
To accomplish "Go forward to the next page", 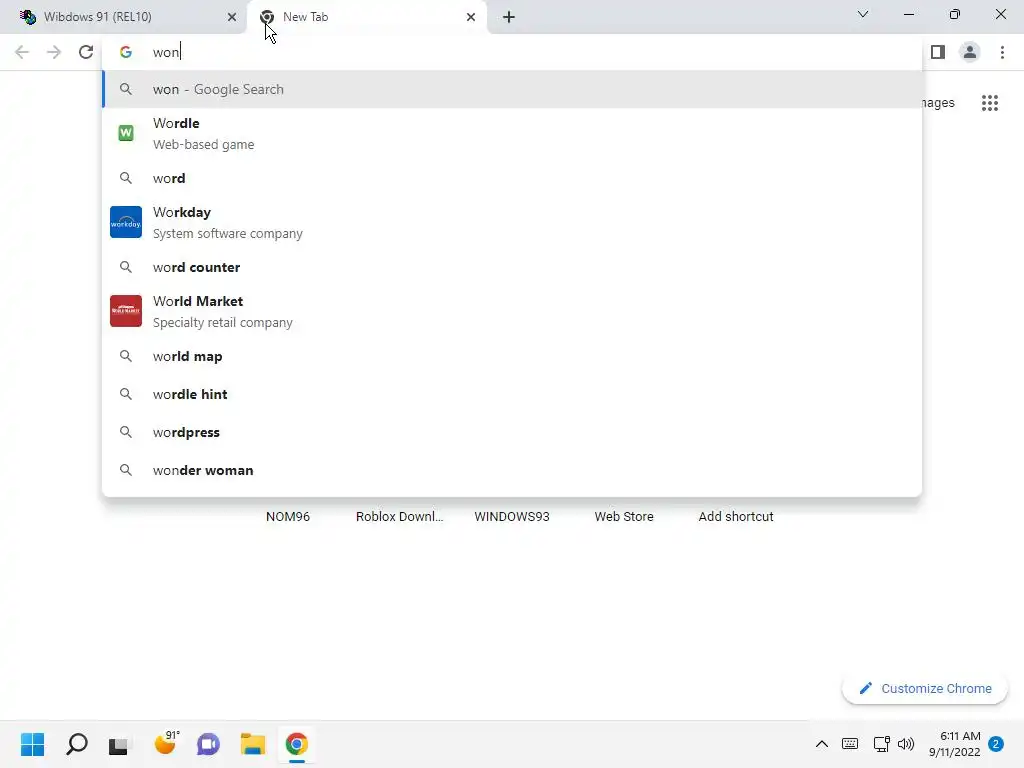I will (x=54, y=52).
